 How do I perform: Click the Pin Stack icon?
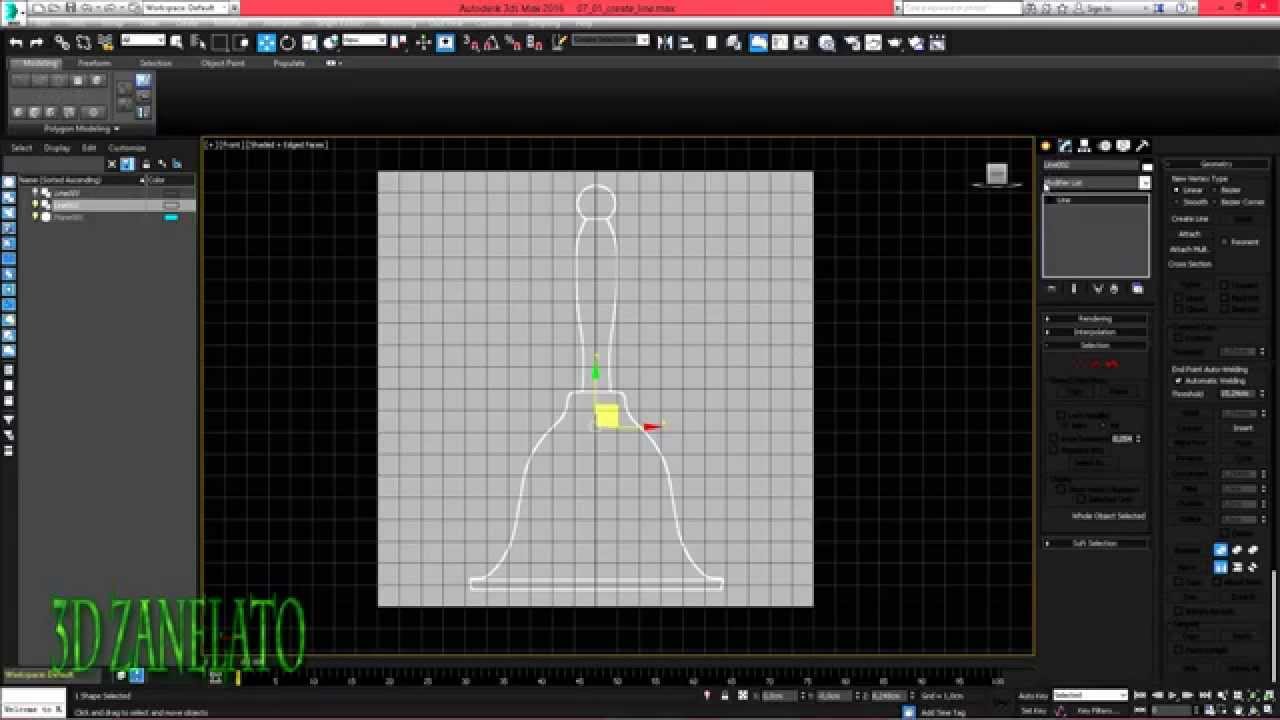pos(1051,289)
